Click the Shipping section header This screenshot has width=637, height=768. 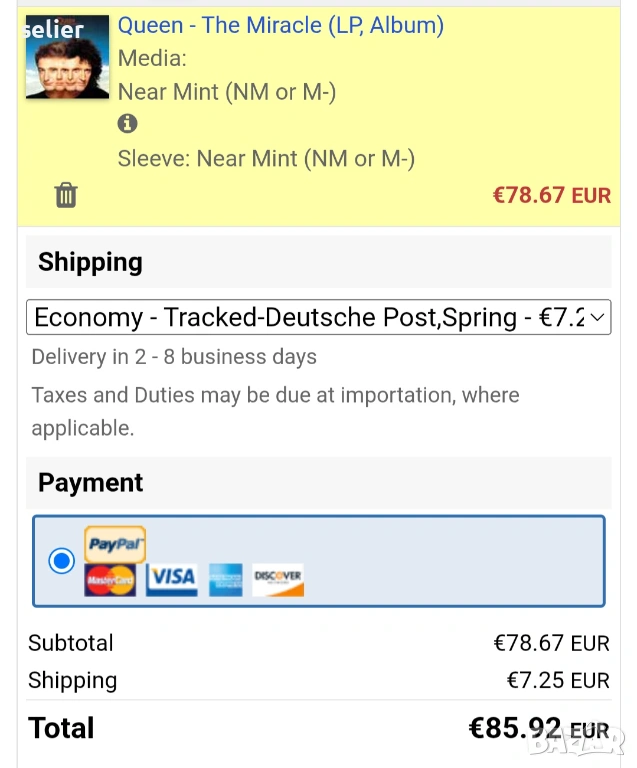pos(90,262)
